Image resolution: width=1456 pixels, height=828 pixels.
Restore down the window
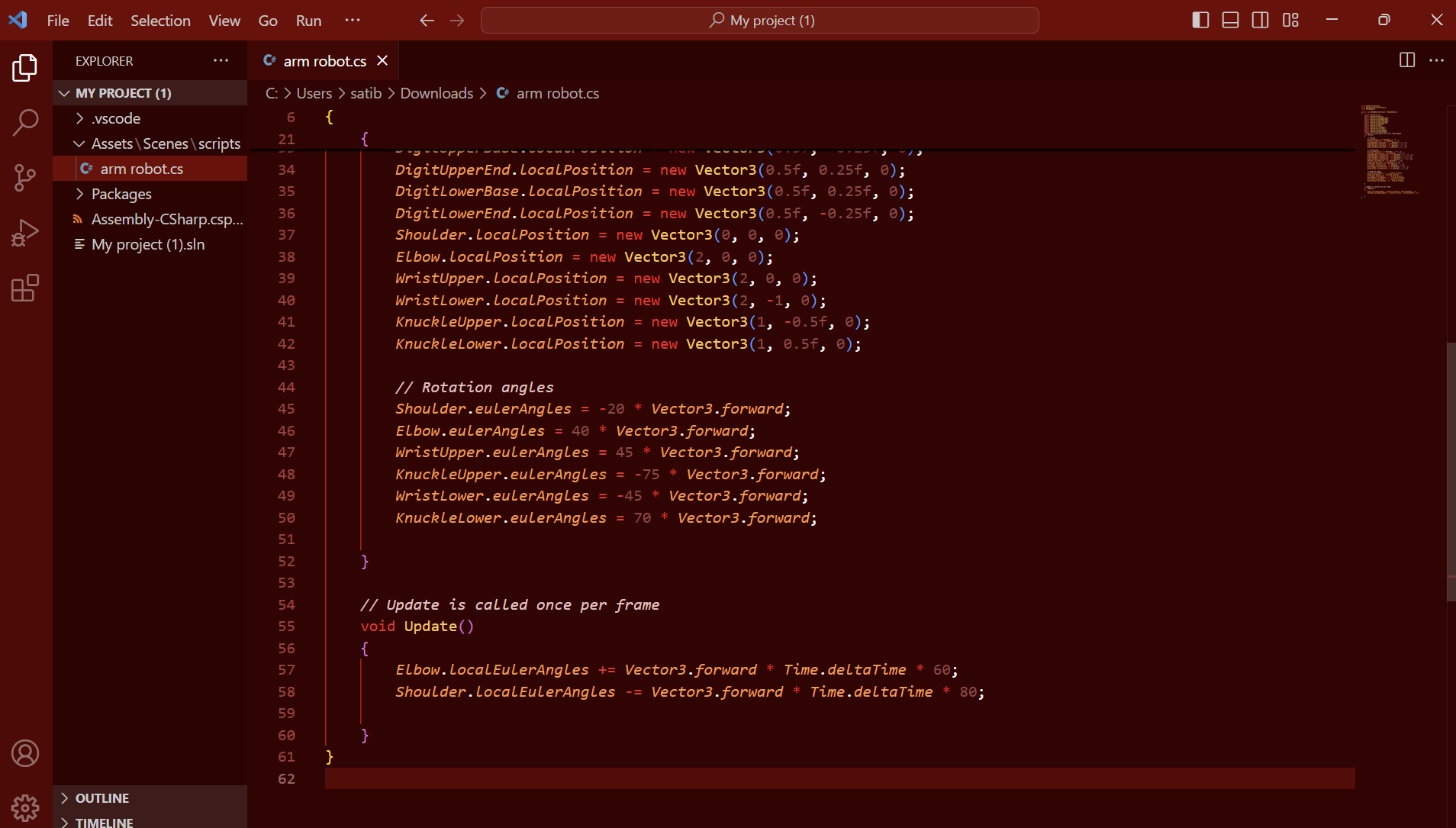tap(1384, 21)
